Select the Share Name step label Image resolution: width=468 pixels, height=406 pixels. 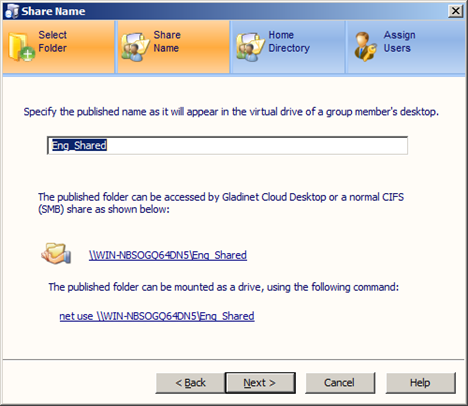(167, 41)
